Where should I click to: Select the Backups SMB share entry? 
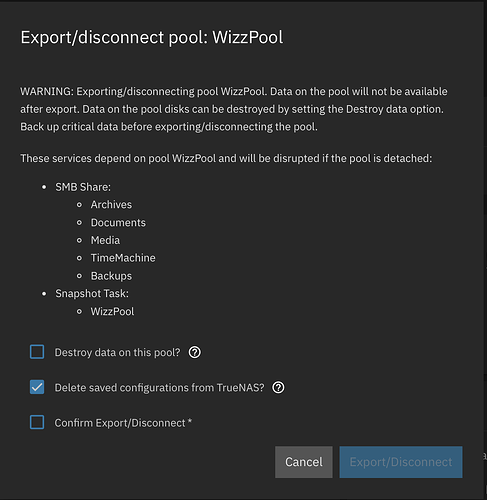(111, 276)
